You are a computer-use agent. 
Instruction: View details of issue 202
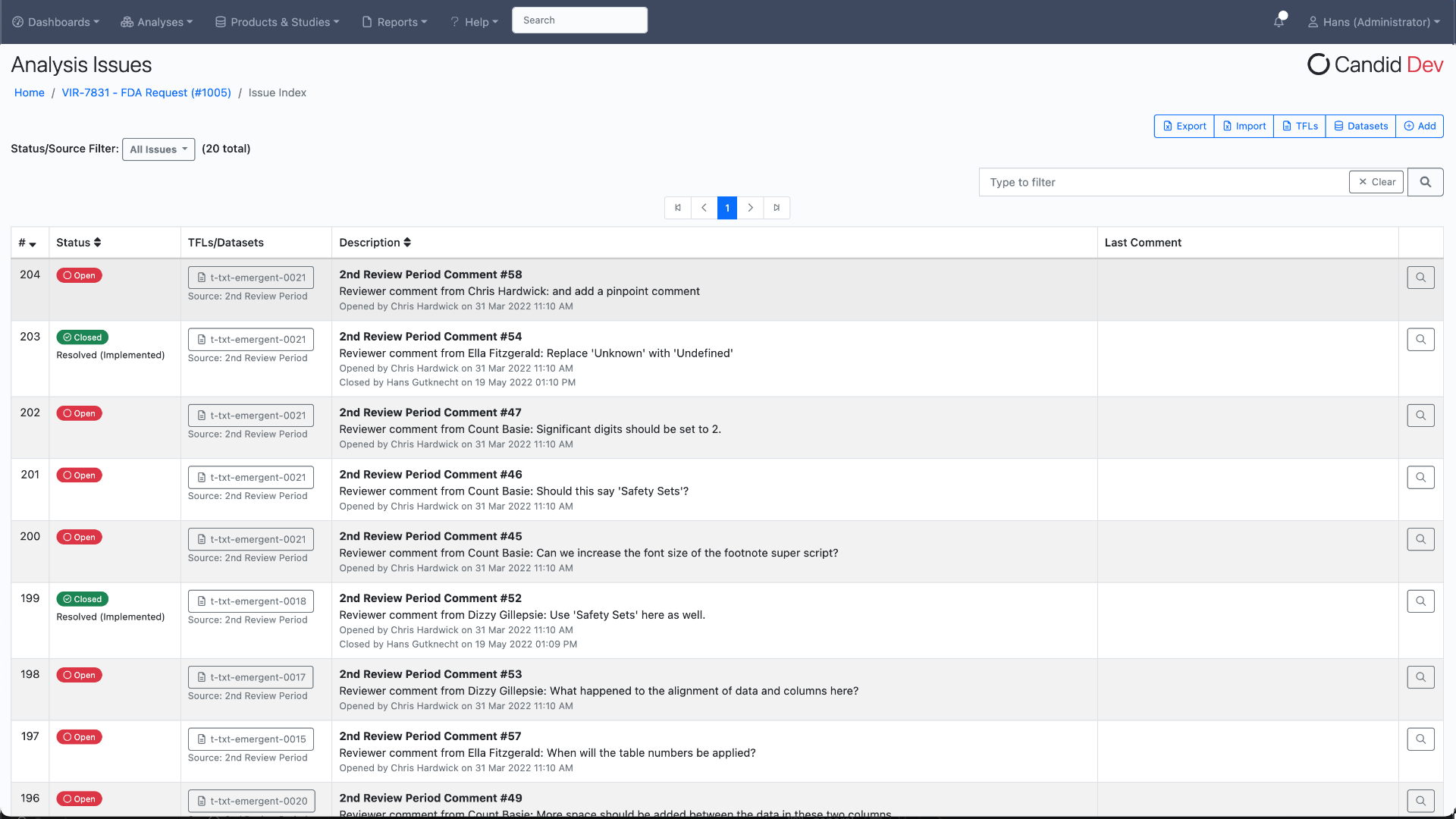click(1420, 416)
